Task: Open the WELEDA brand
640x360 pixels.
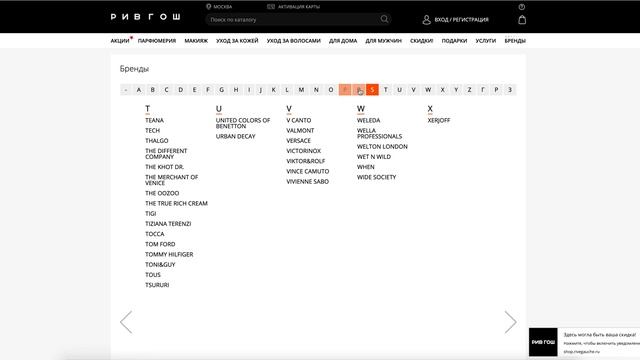Action: [x=369, y=120]
